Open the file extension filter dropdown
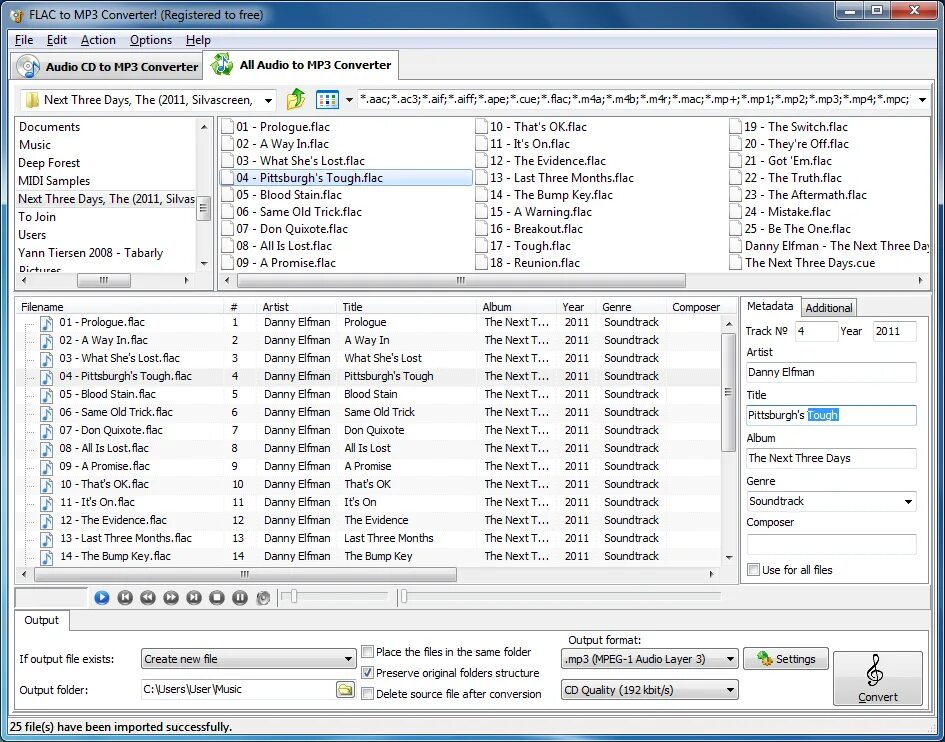 coord(922,100)
